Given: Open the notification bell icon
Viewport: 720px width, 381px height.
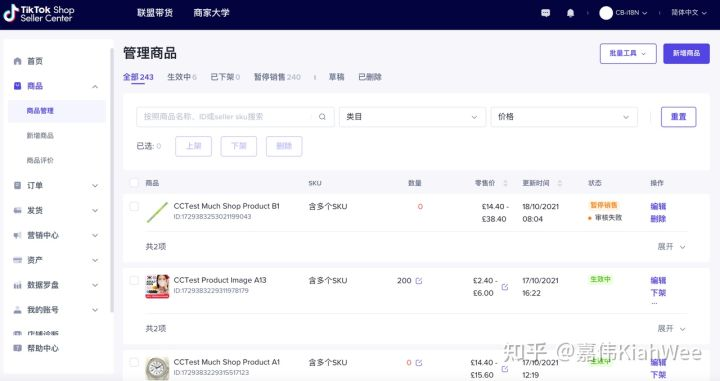Looking at the screenshot, I should 570,13.
